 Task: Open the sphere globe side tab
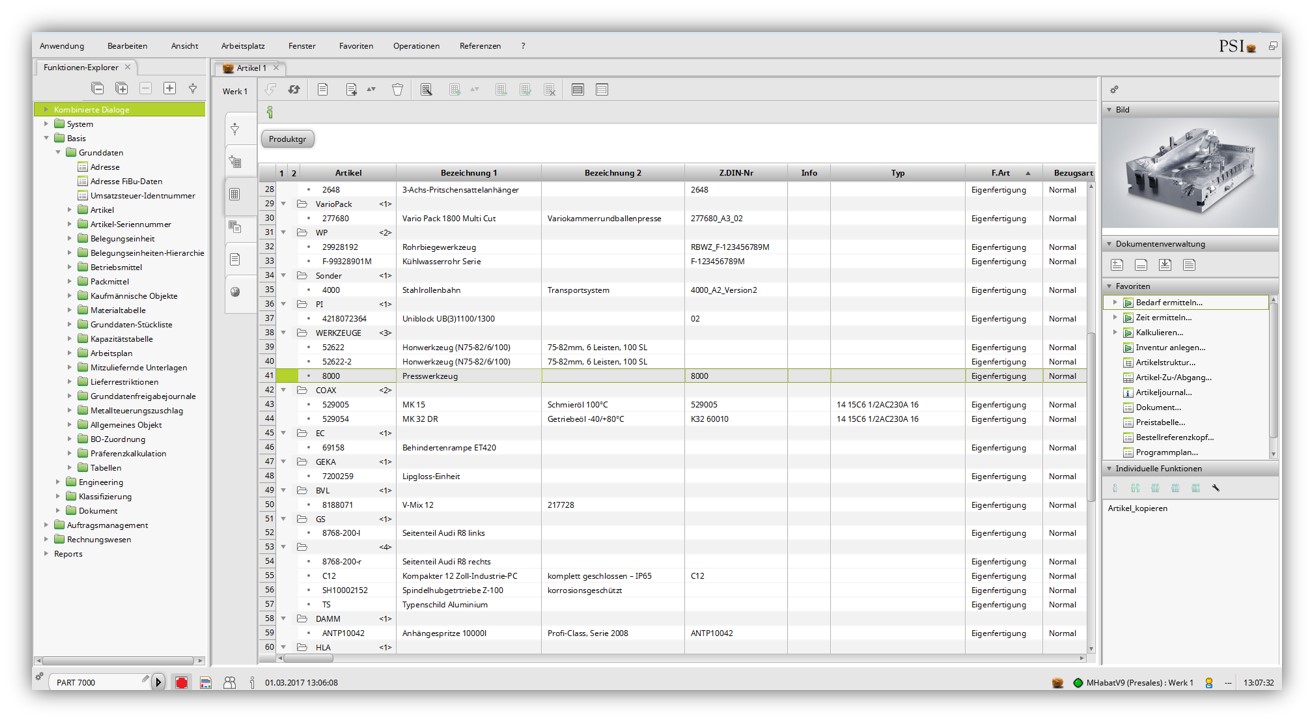click(235, 292)
